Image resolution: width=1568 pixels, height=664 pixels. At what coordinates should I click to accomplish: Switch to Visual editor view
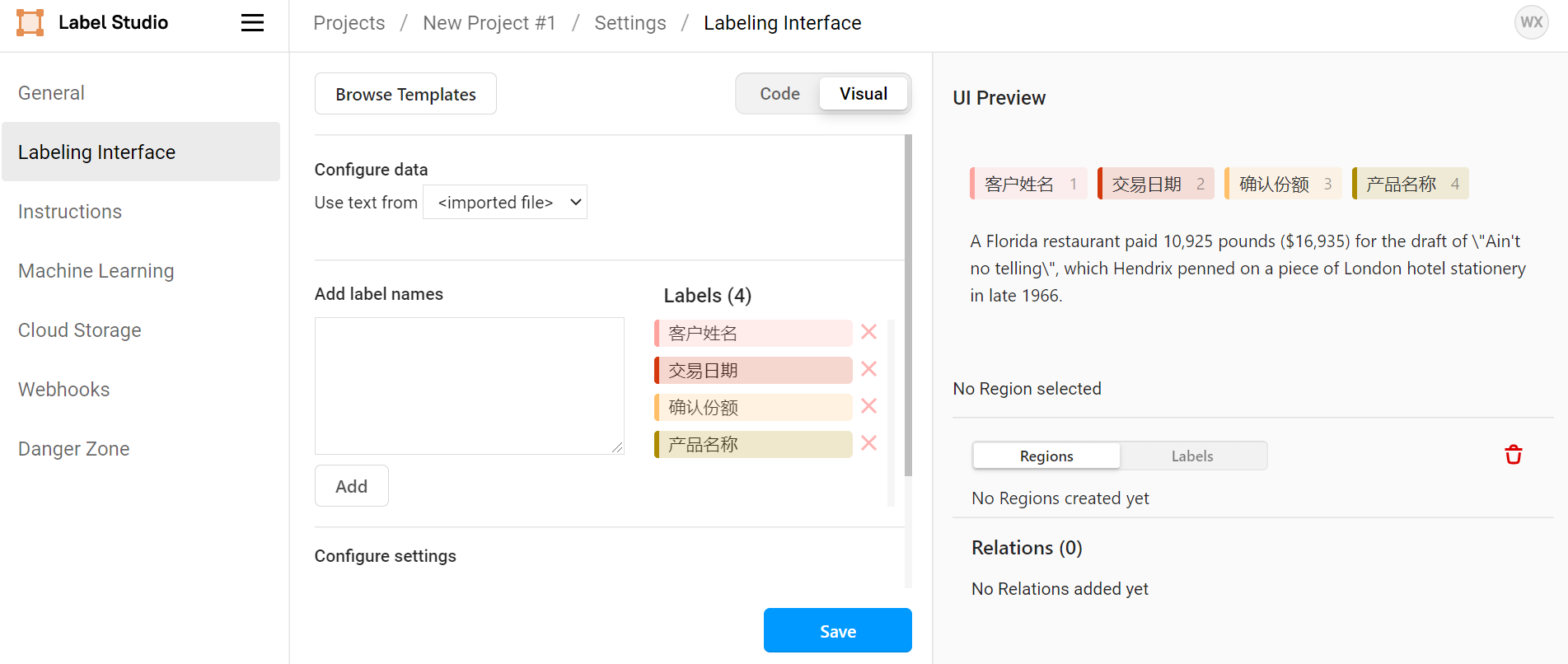click(x=863, y=94)
